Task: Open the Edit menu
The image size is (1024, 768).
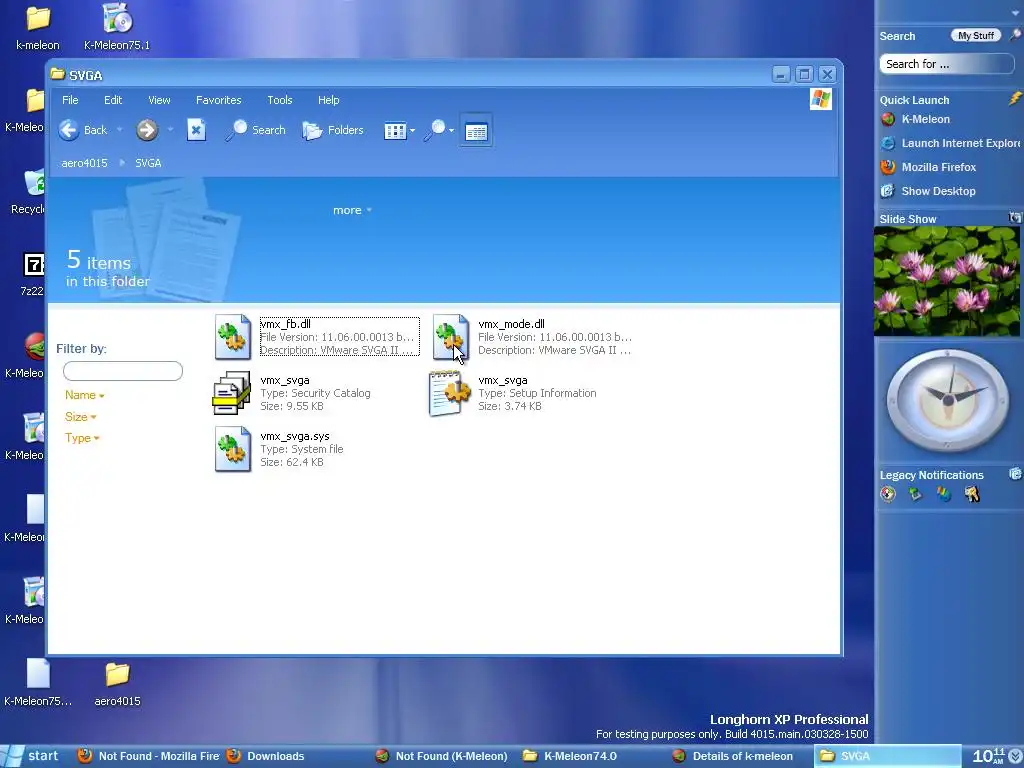Action: (x=113, y=100)
